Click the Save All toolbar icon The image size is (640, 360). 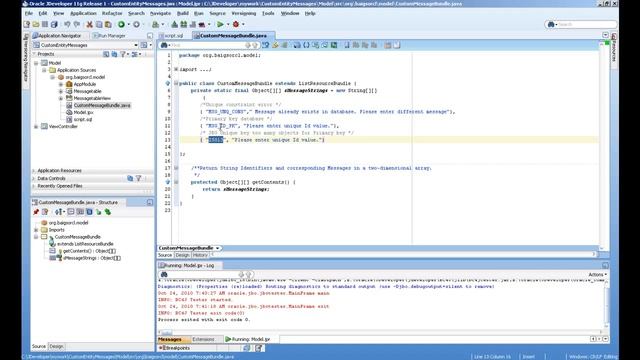pos(54,24)
